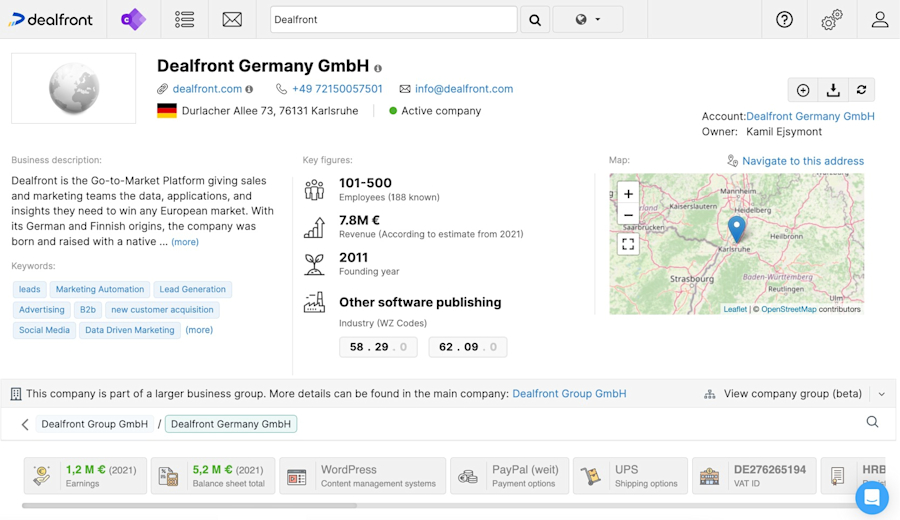Click the Dealfront logo in header

(50, 20)
